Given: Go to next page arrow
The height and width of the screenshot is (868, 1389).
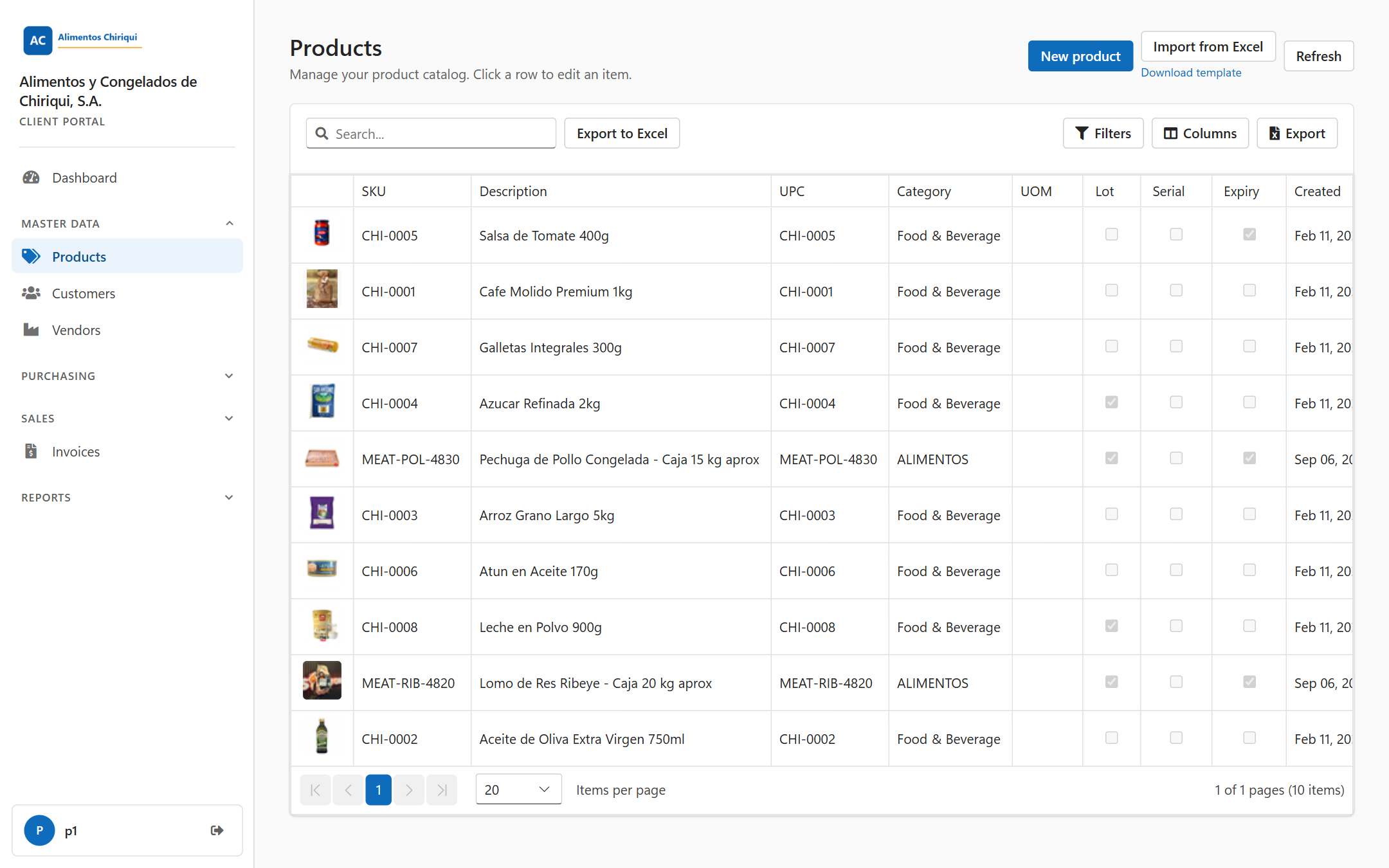Looking at the screenshot, I should click(x=409, y=790).
